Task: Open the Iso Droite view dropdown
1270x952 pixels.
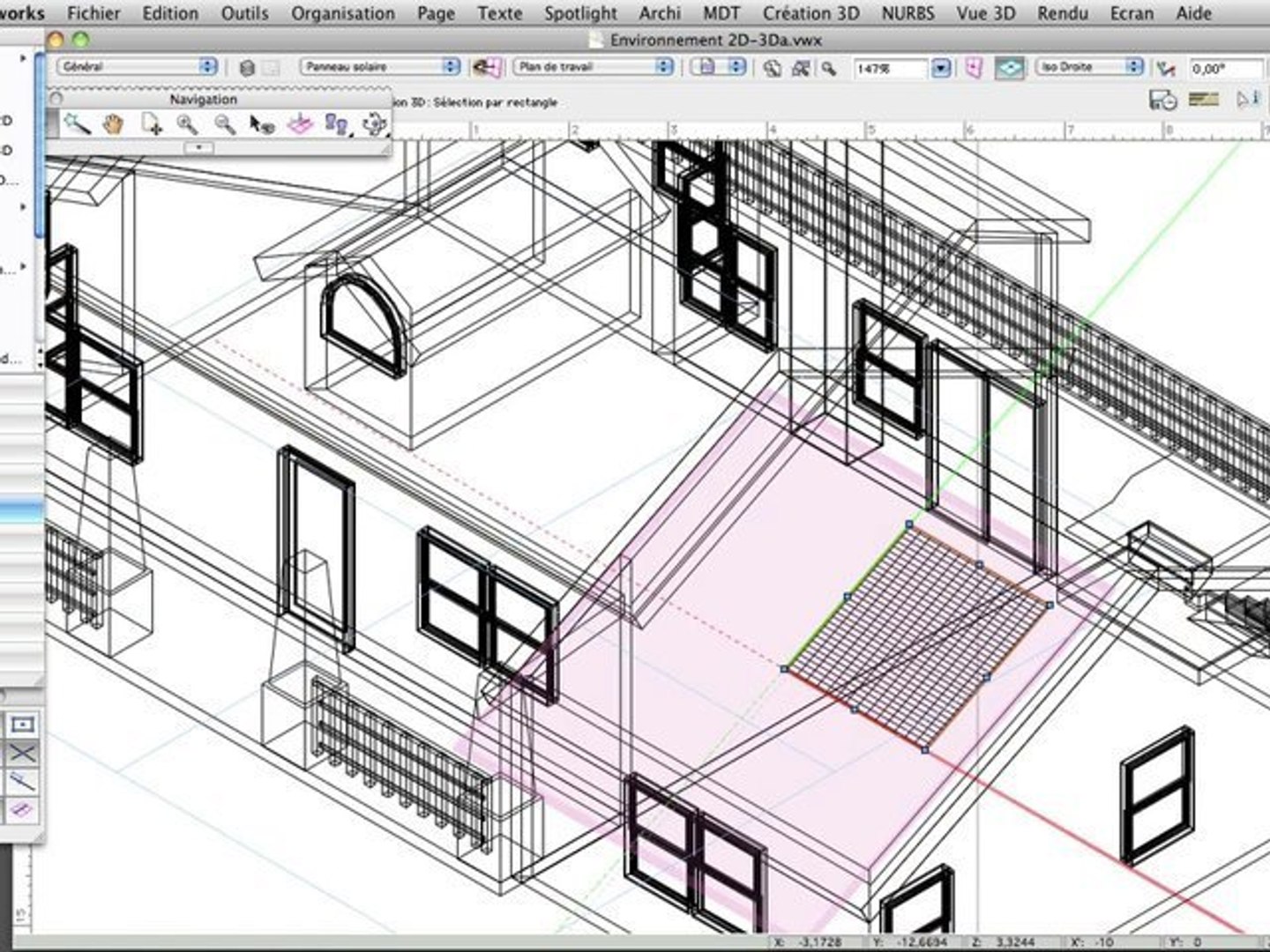Action: click(x=1090, y=67)
